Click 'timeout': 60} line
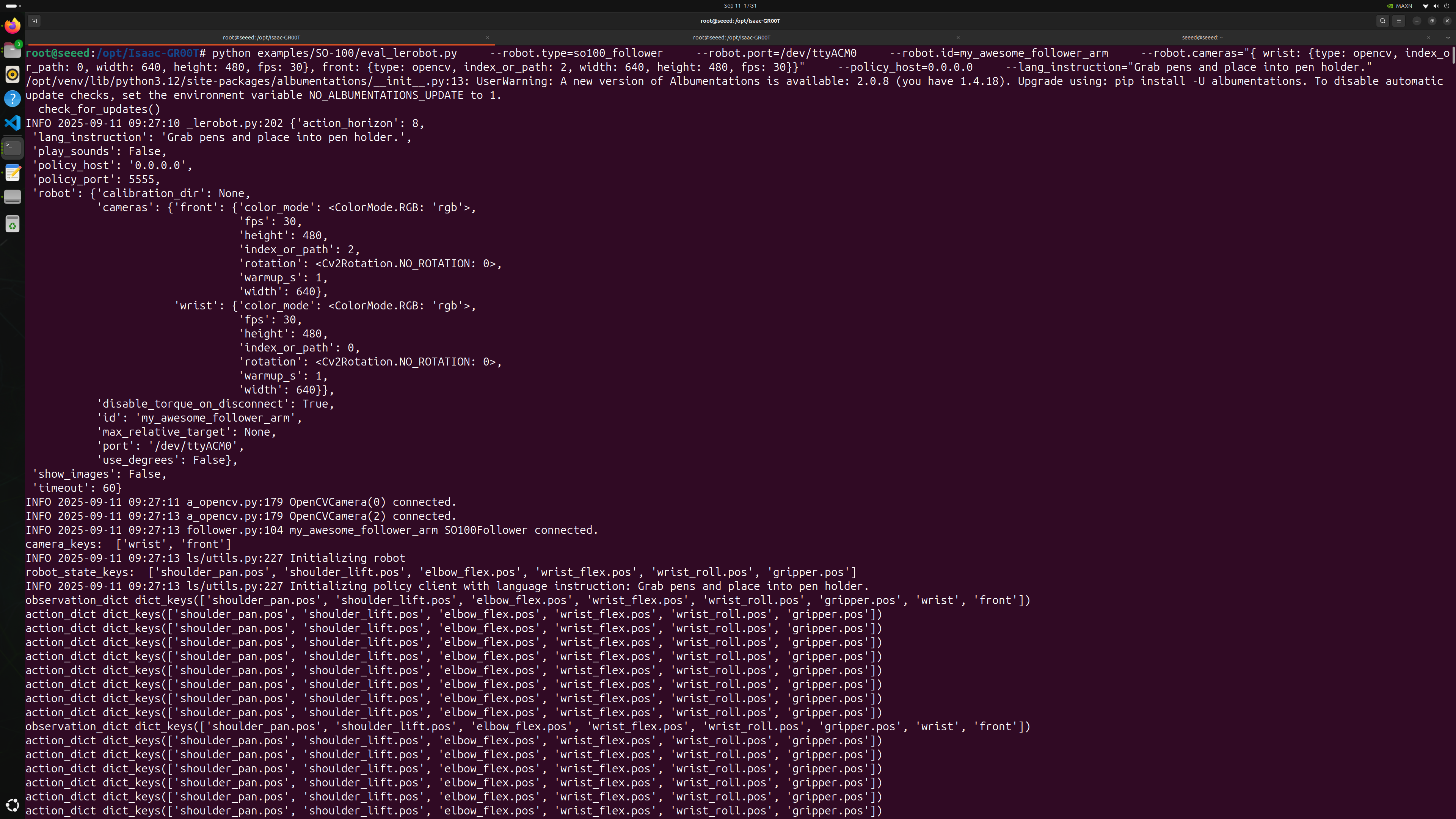 (x=77, y=488)
